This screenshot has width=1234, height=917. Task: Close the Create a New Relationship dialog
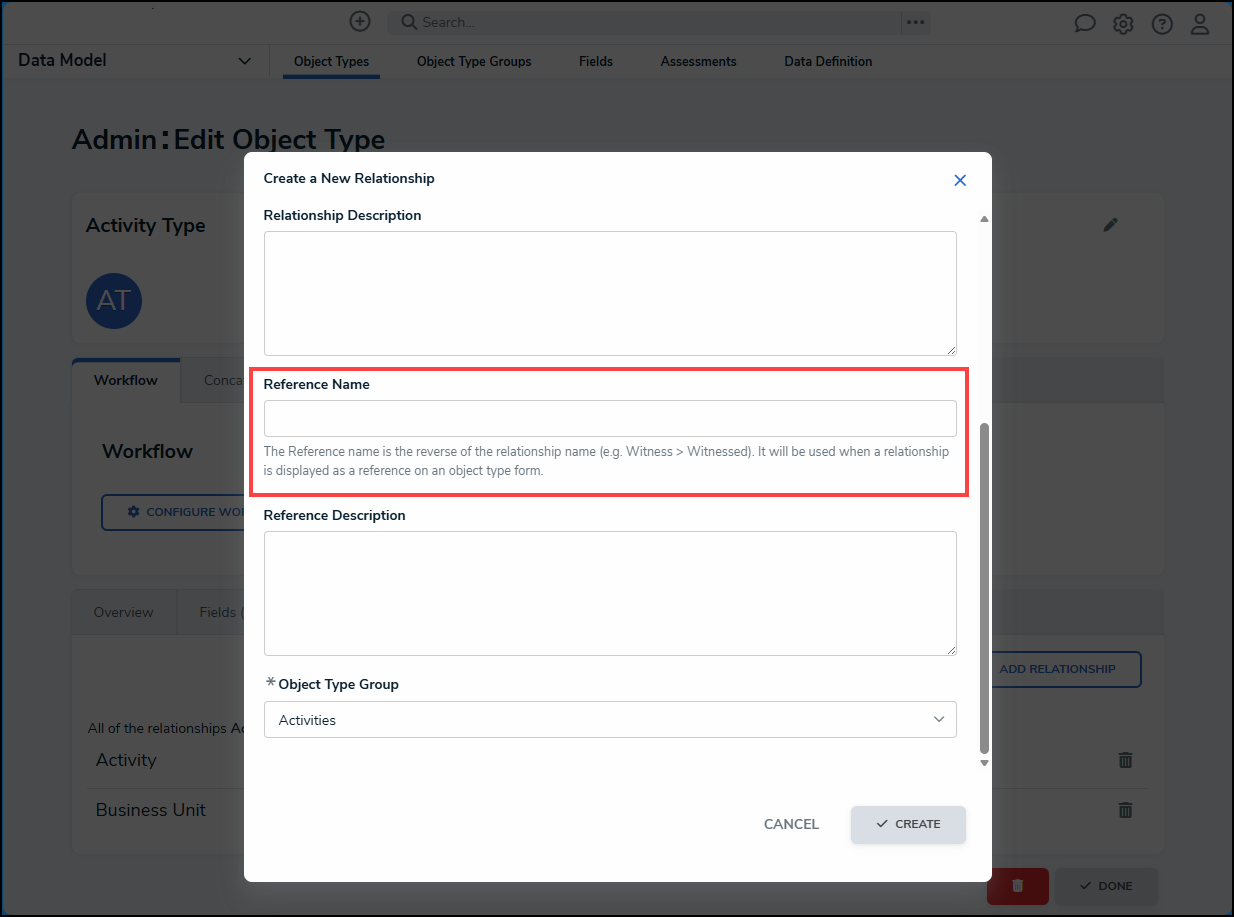[960, 180]
